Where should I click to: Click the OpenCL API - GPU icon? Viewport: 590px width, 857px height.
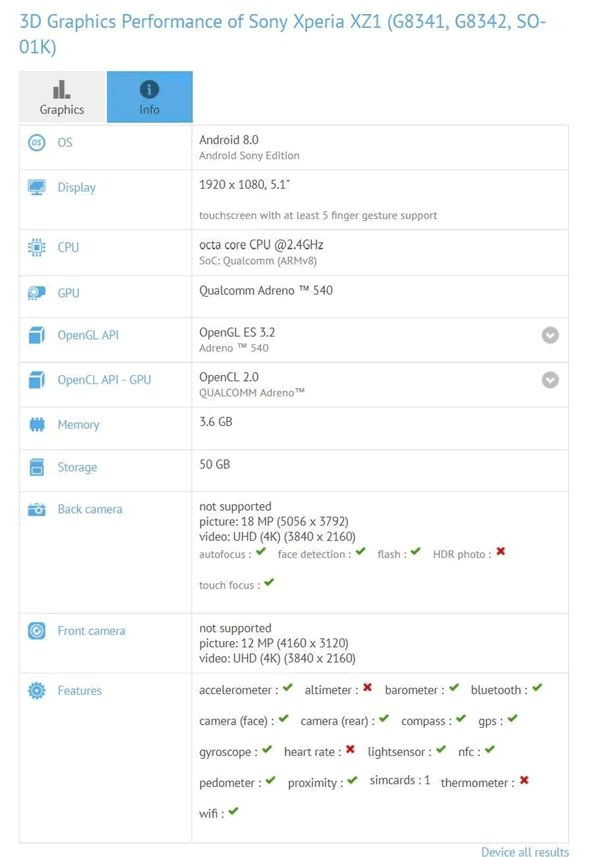point(37,380)
